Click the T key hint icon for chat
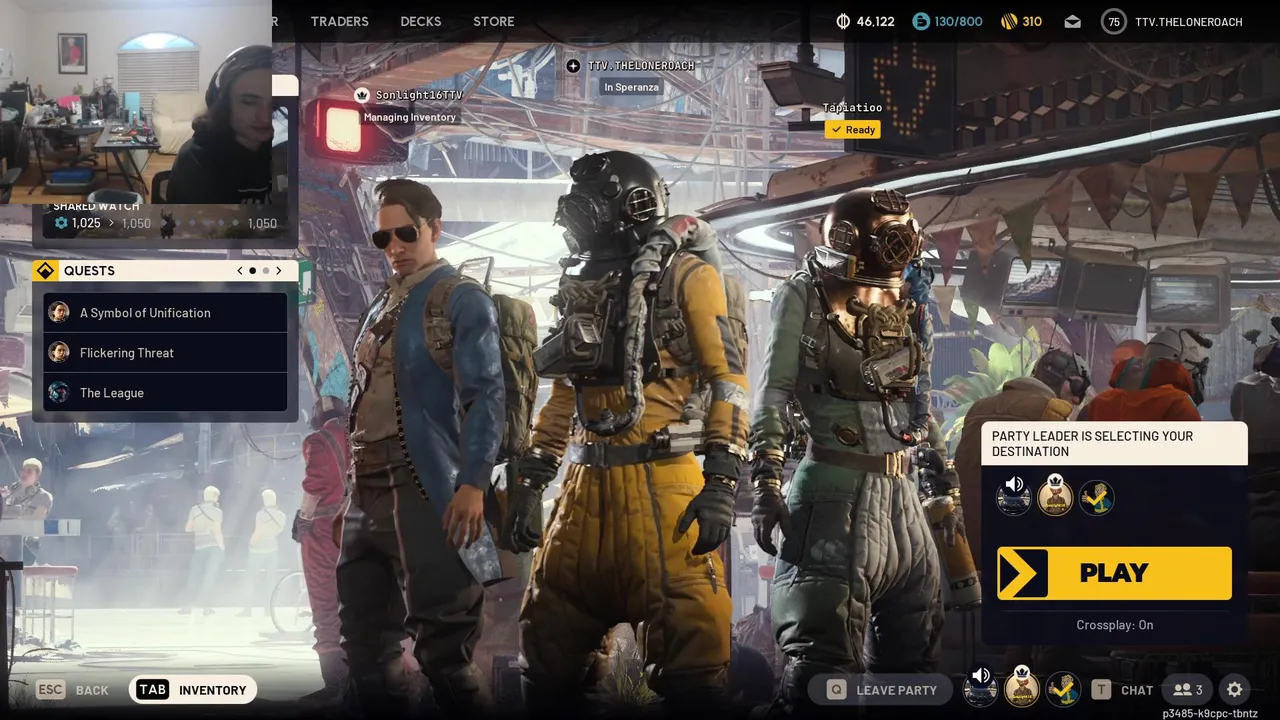 tap(1101, 690)
